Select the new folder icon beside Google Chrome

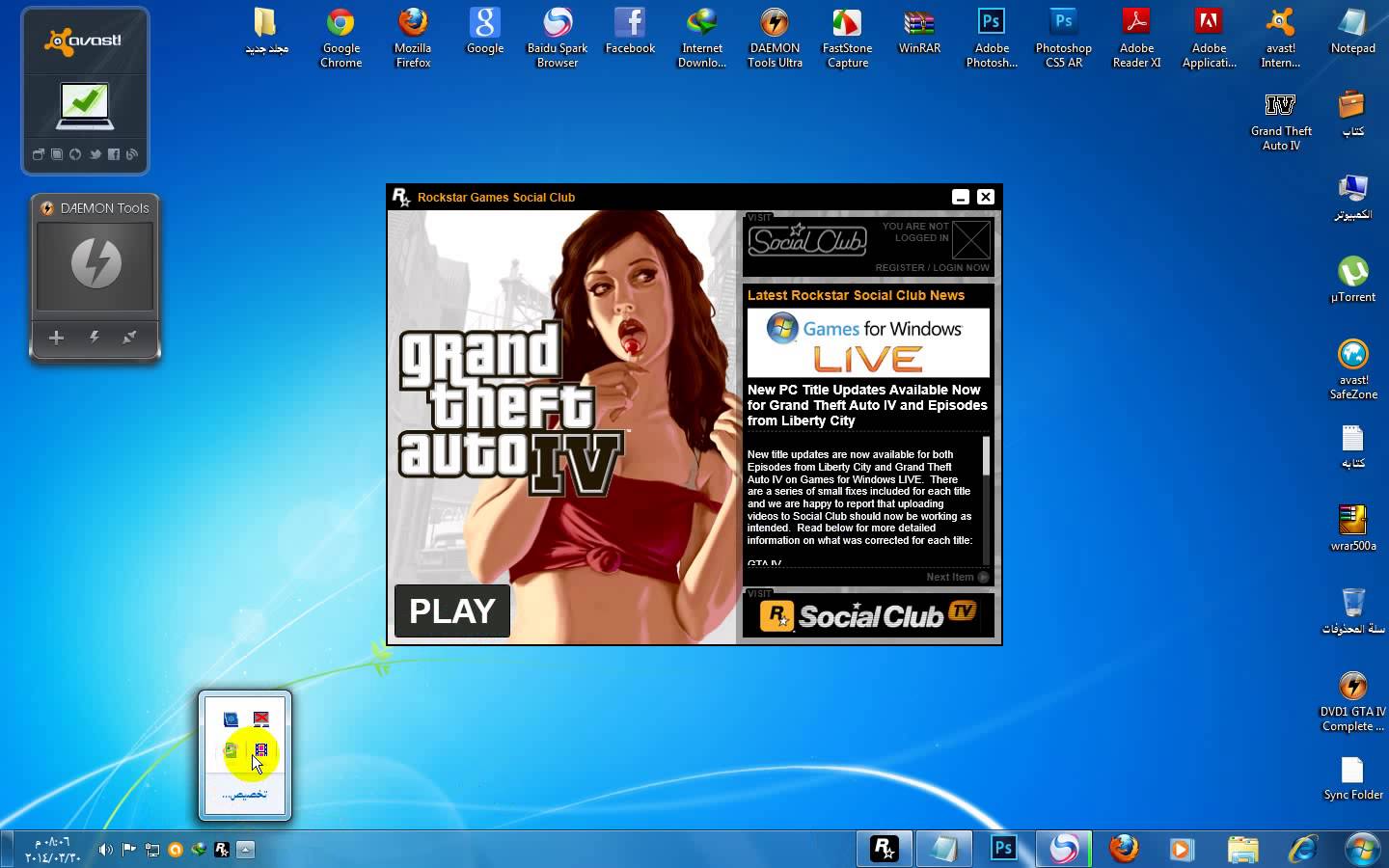pyautogui.click(x=266, y=32)
